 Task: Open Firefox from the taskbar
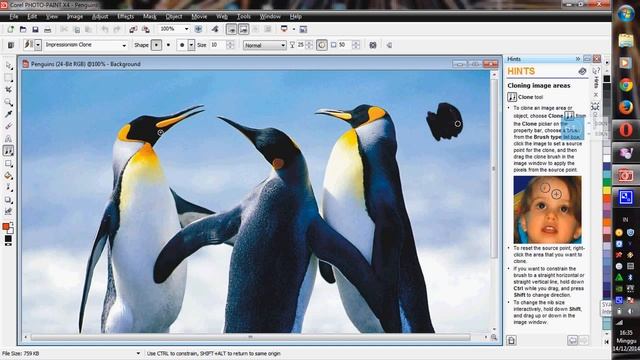pyautogui.click(x=626, y=108)
